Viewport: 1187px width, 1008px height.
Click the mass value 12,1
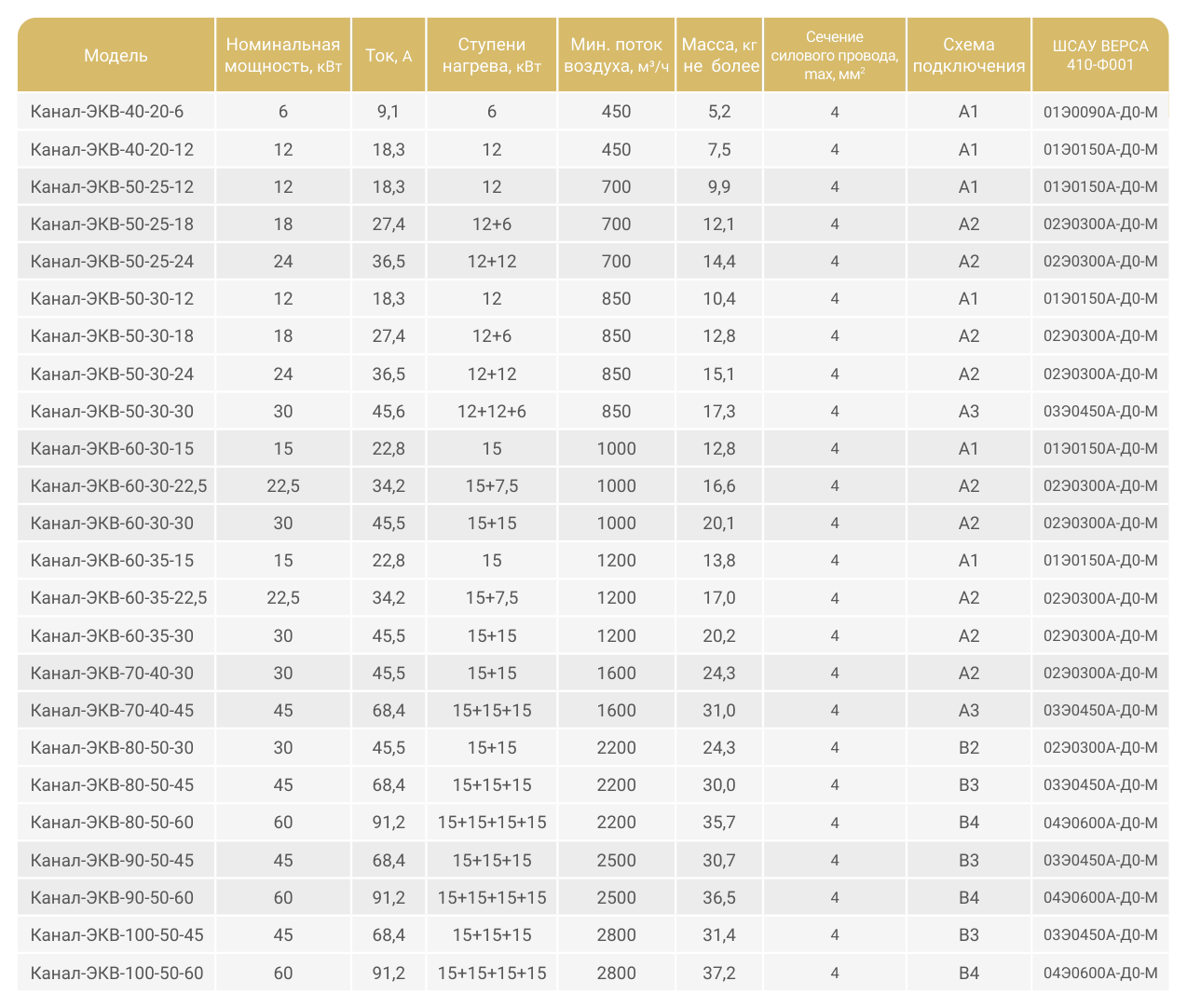(x=719, y=224)
